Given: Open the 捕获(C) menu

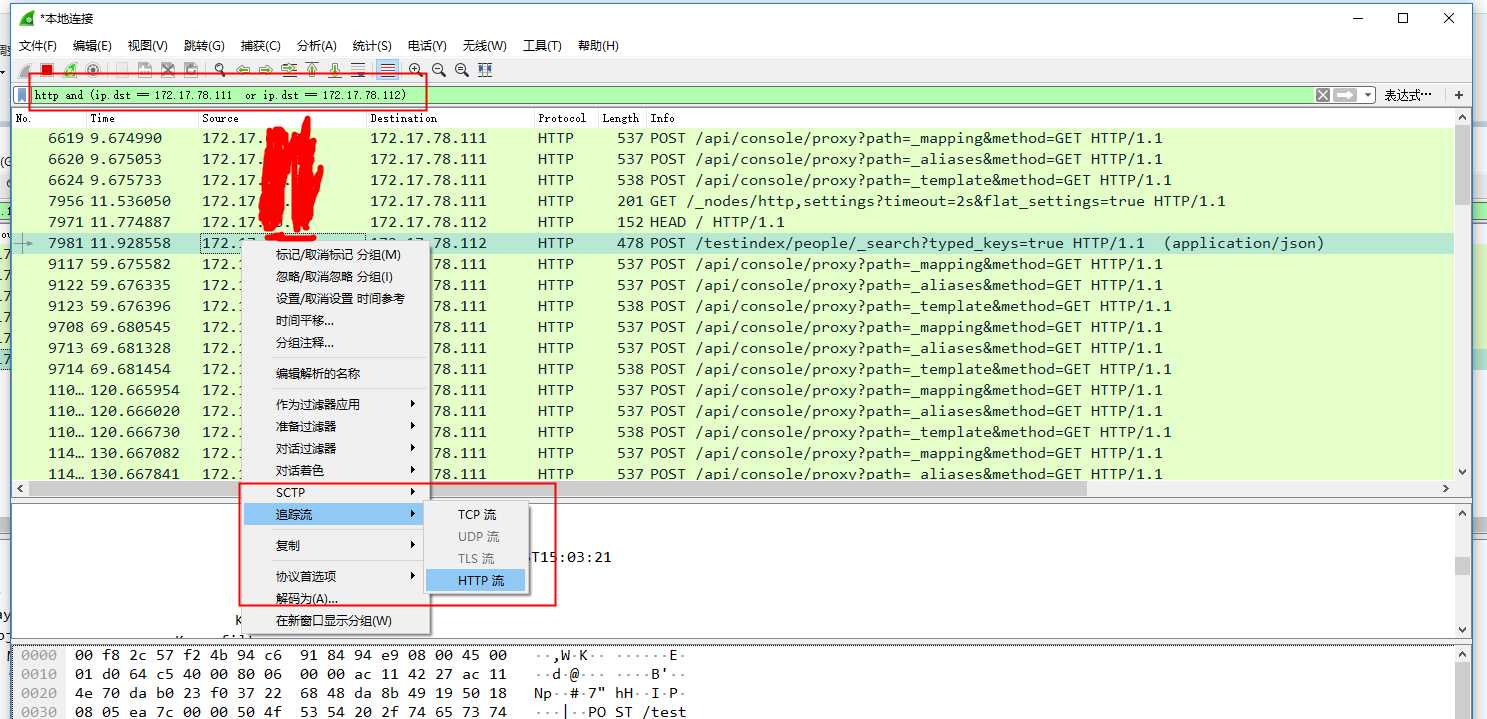Looking at the screenshot, I should pyautogui.click(x=261, y=46).
